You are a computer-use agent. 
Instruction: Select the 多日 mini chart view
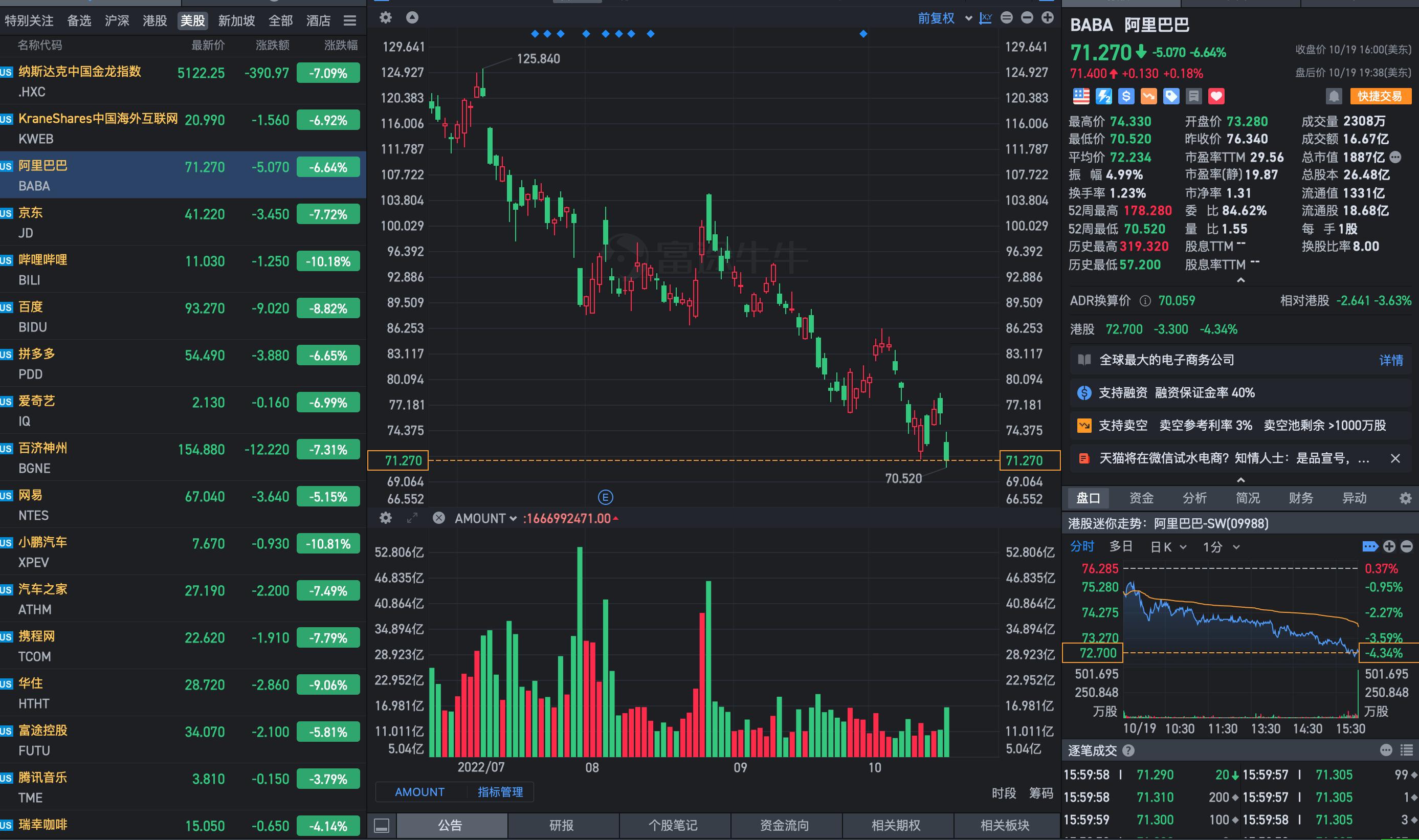pyautogui.click(x=1120, y=546)
